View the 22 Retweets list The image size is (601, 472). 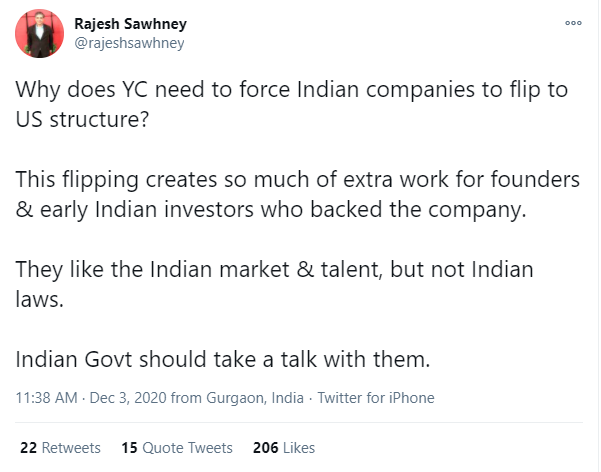coord(60,447)
